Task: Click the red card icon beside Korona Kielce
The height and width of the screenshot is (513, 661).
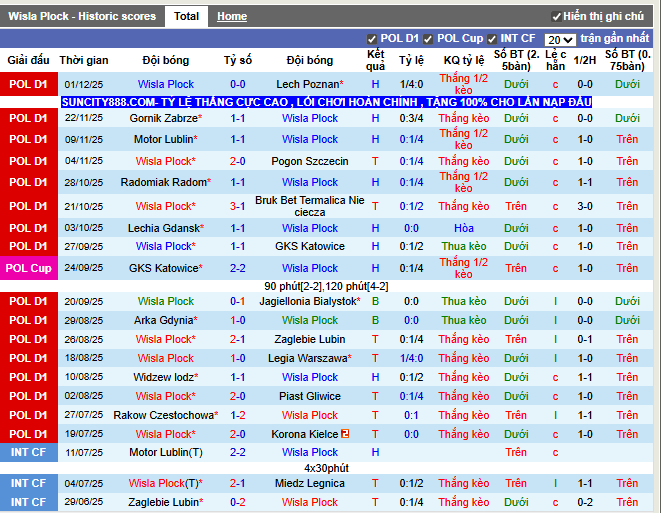Action: click(344, 434)
